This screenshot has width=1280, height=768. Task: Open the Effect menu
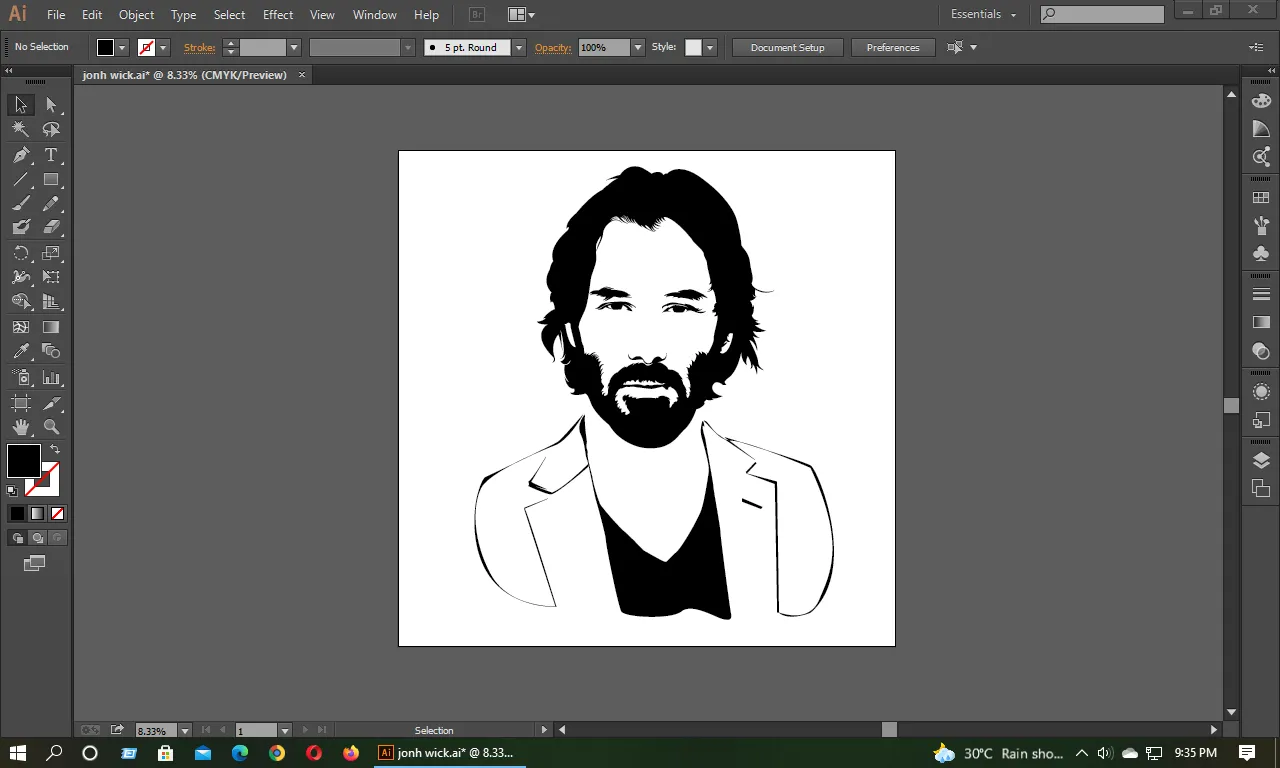(278, 14)
